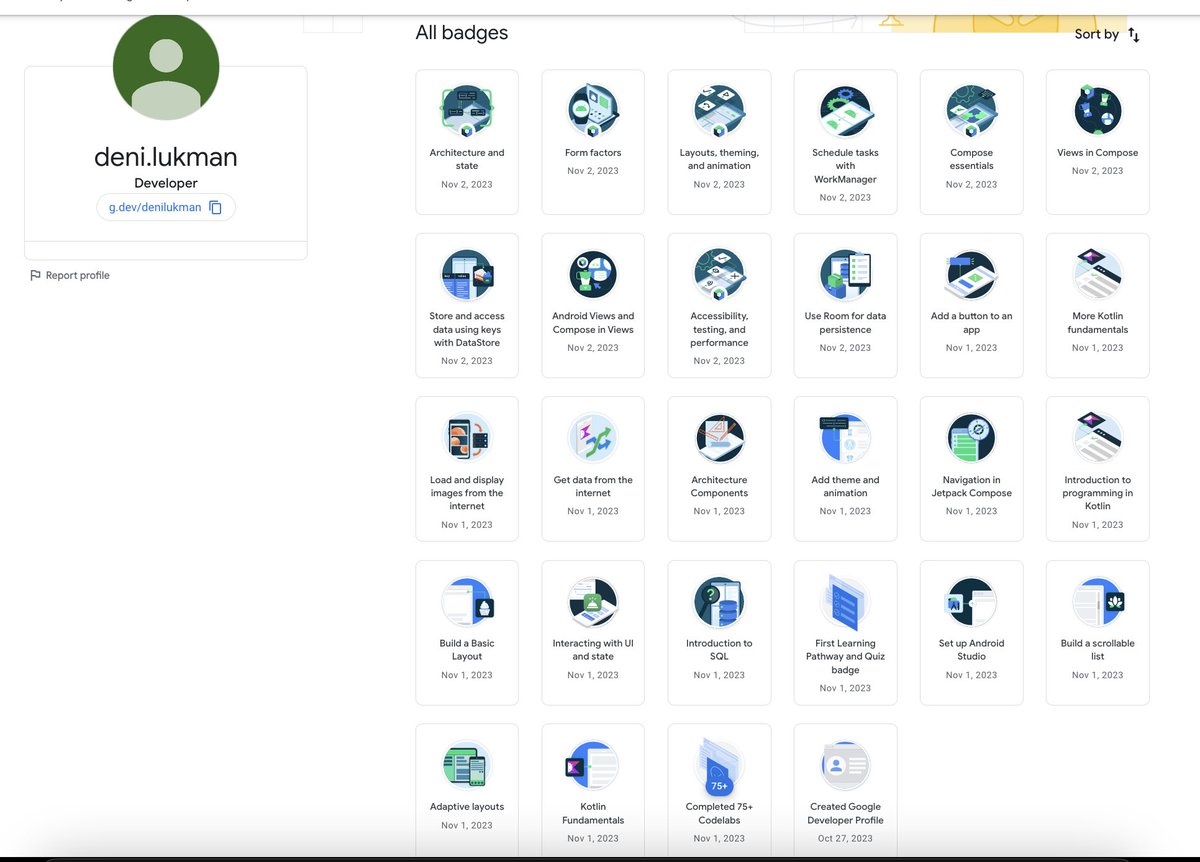
Task: Click the Kotlin Fundamentals title text
Action: click(x=593, y=813)
